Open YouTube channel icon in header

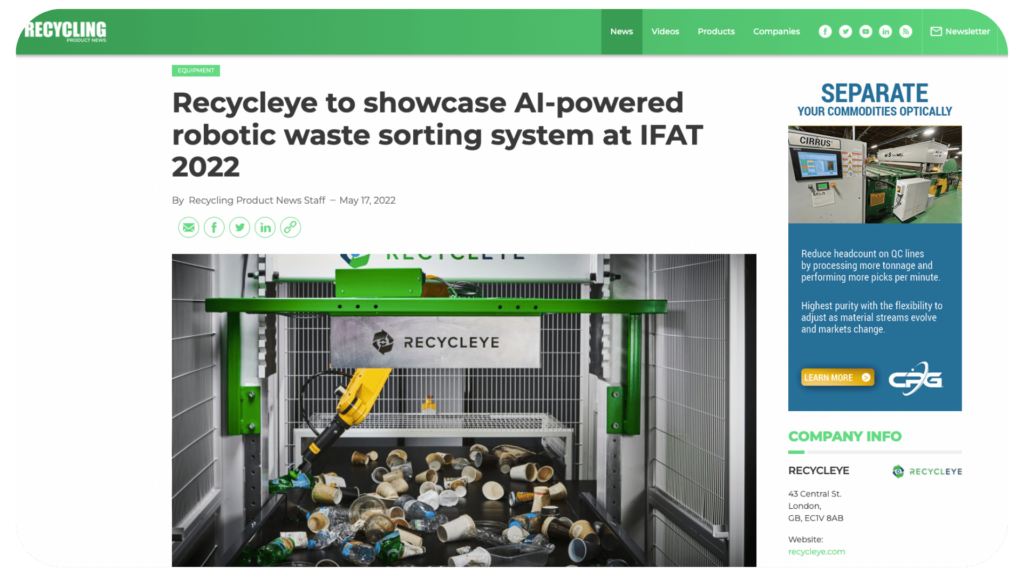(865, 31)
